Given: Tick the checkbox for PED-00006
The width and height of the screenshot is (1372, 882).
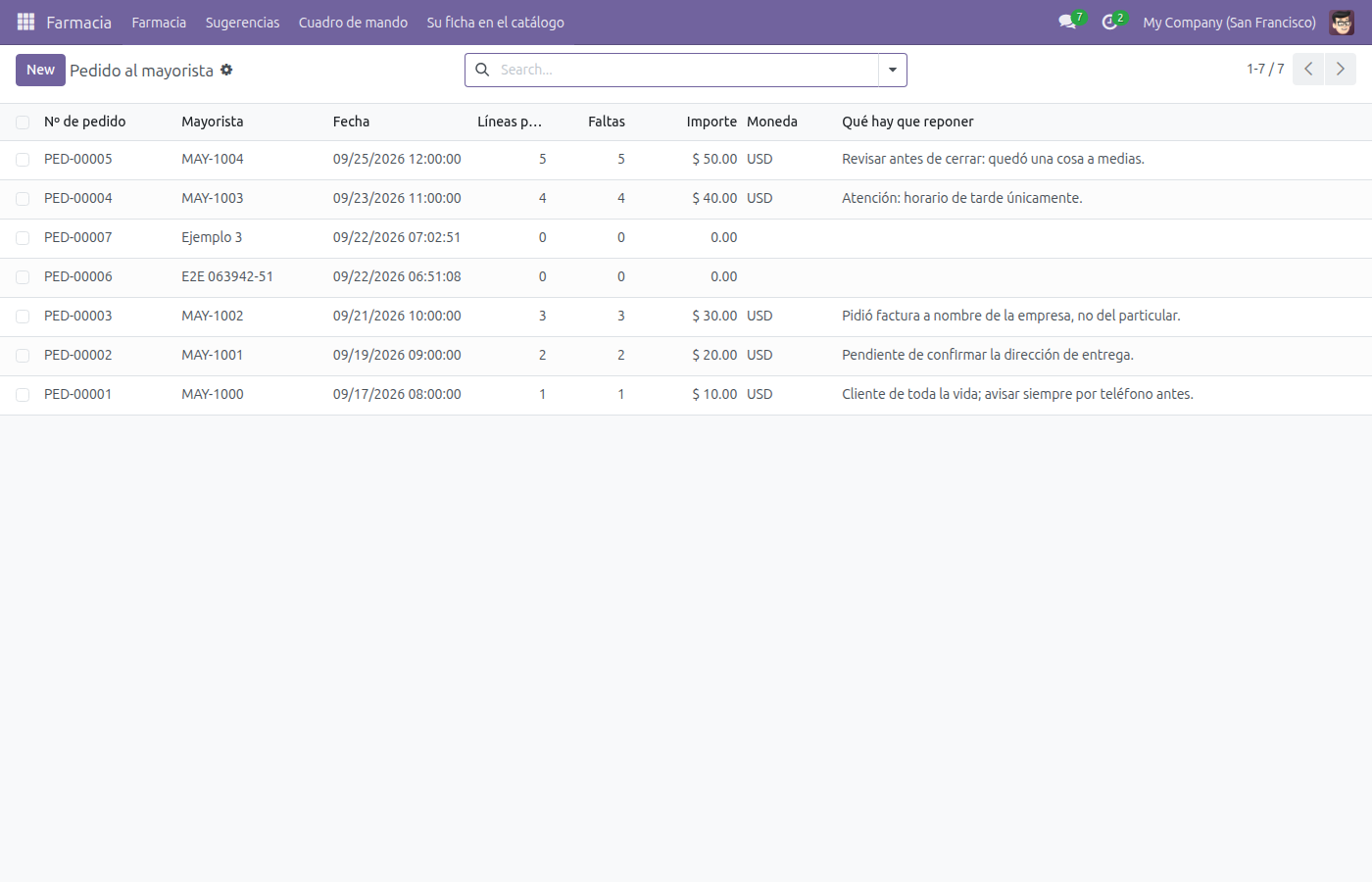Looking at the screenshot, I should pos(23,276).
